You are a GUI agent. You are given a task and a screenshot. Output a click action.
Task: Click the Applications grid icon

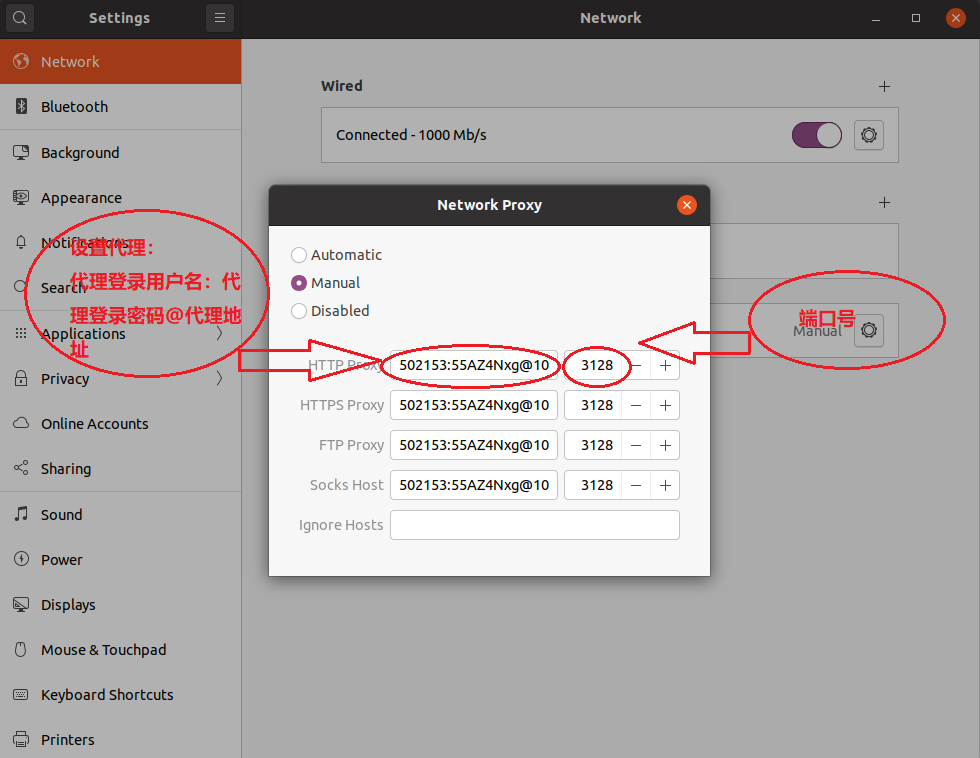coord(21,333)
